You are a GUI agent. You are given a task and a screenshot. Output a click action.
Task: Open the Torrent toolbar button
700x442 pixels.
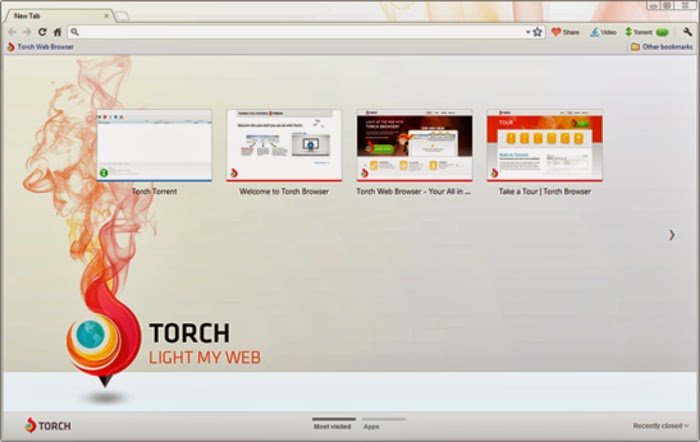(x=647, y=32)
